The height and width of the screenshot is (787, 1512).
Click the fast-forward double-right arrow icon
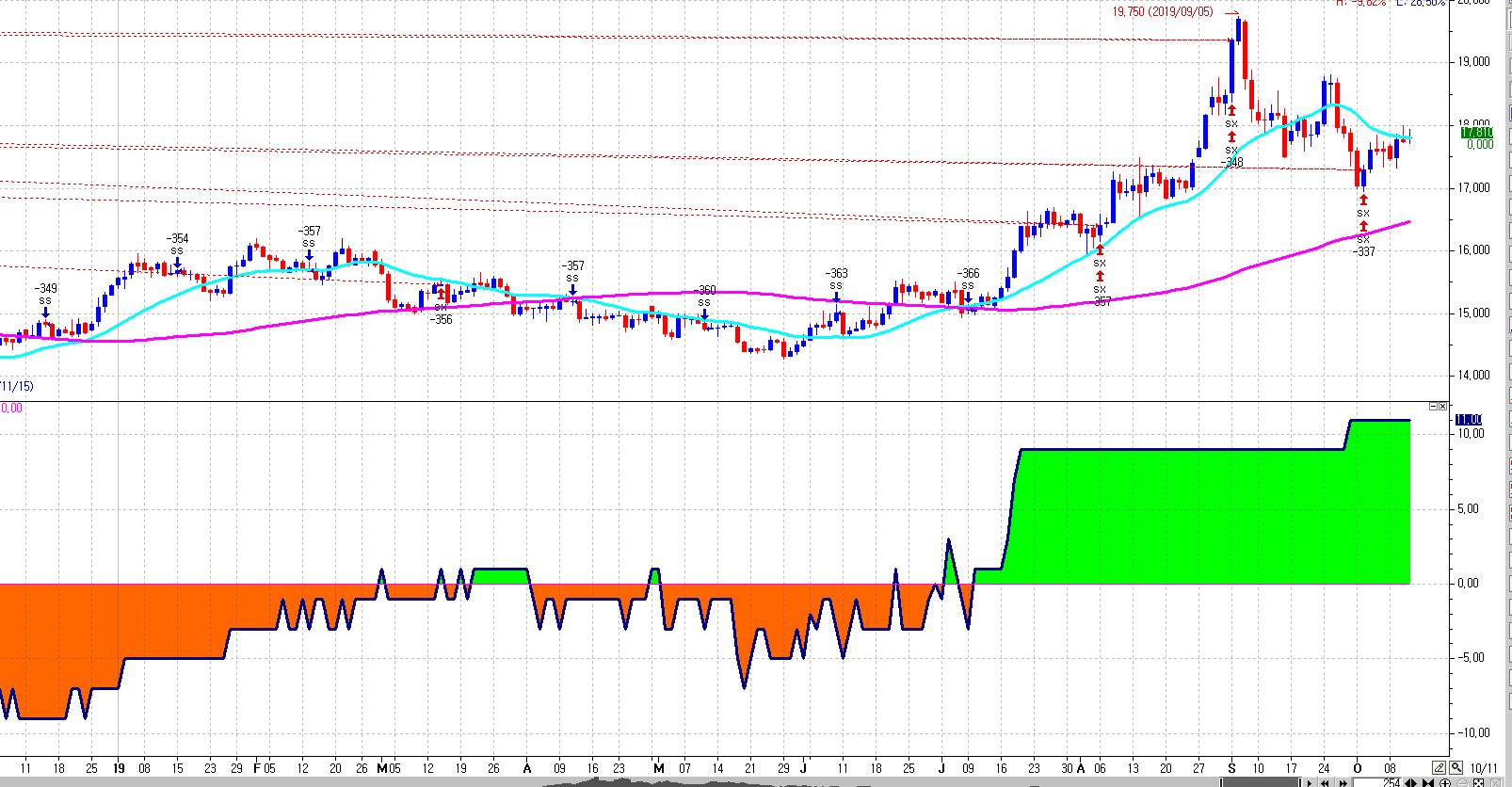(1343, 783)
